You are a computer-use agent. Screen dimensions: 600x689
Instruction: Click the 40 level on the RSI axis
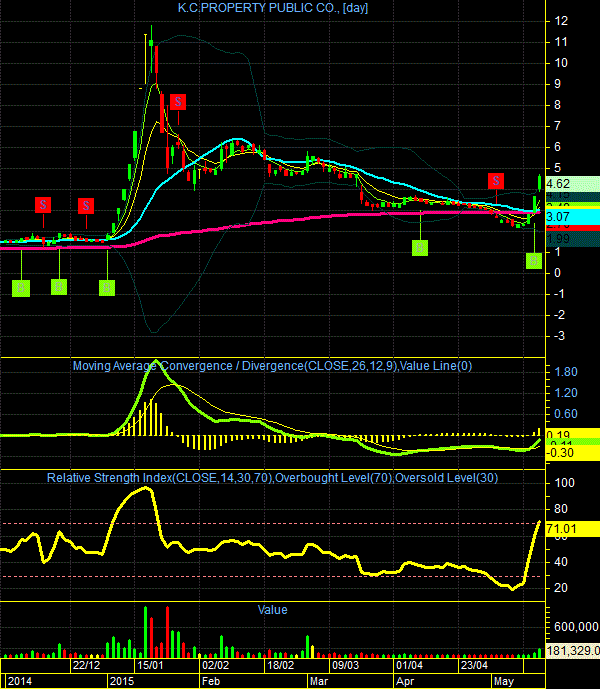coord(561,562)
